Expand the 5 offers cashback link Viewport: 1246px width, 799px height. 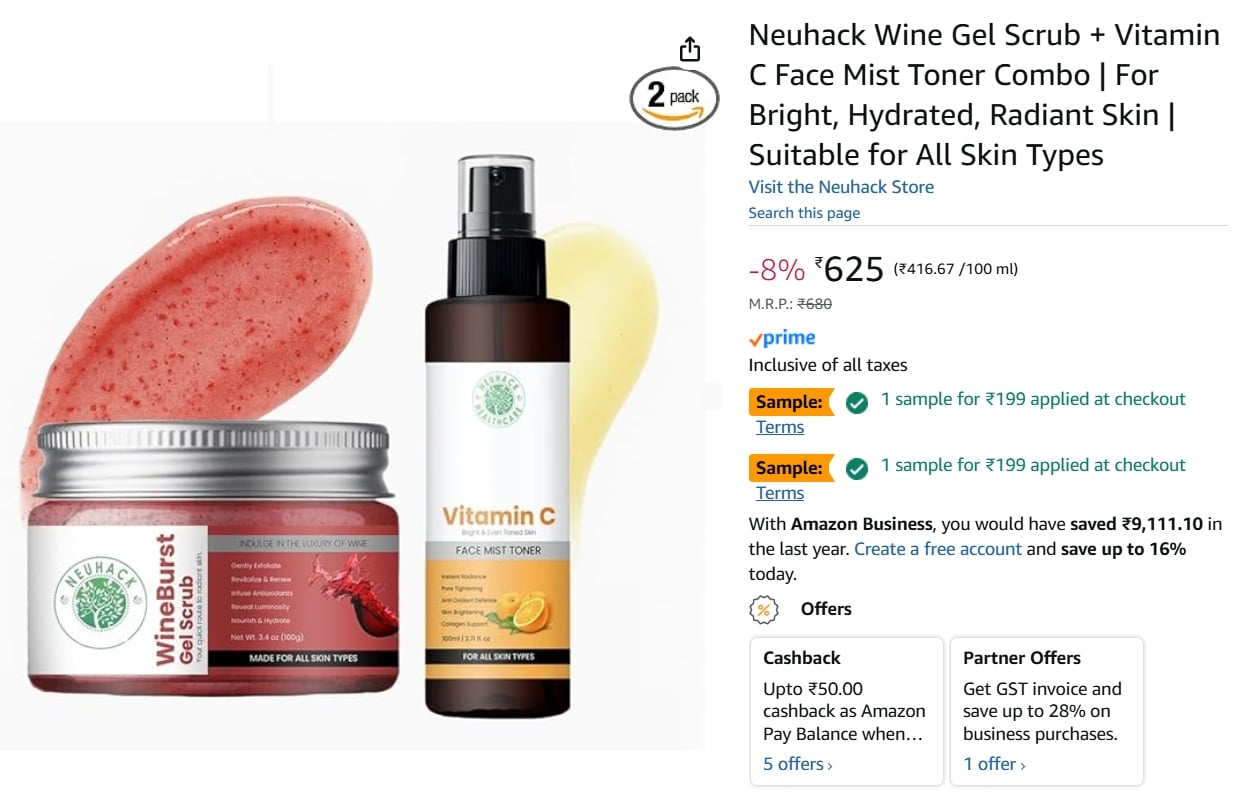[x=797, y=764]
